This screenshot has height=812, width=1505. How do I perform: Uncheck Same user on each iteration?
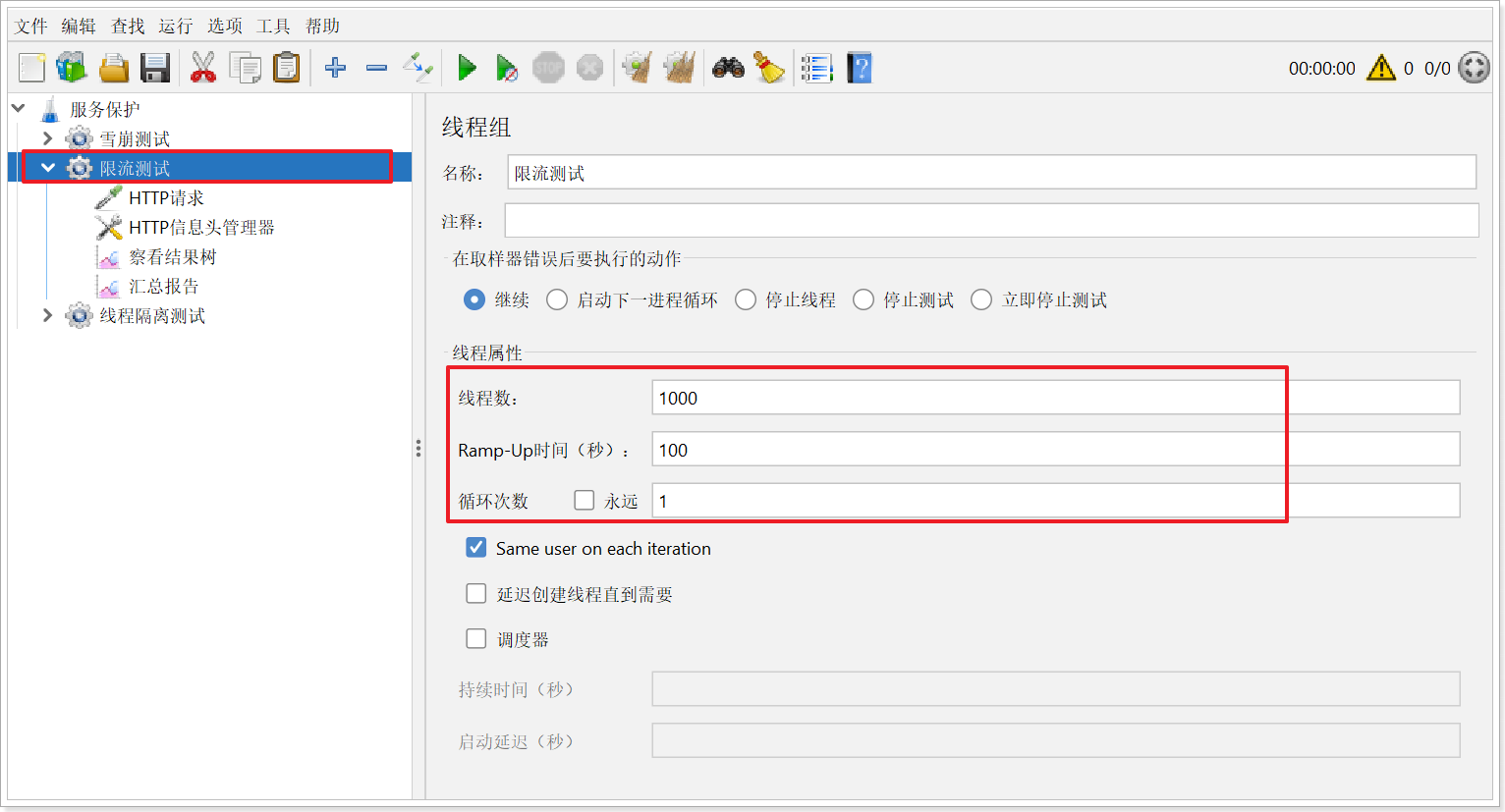click(476, 548)
